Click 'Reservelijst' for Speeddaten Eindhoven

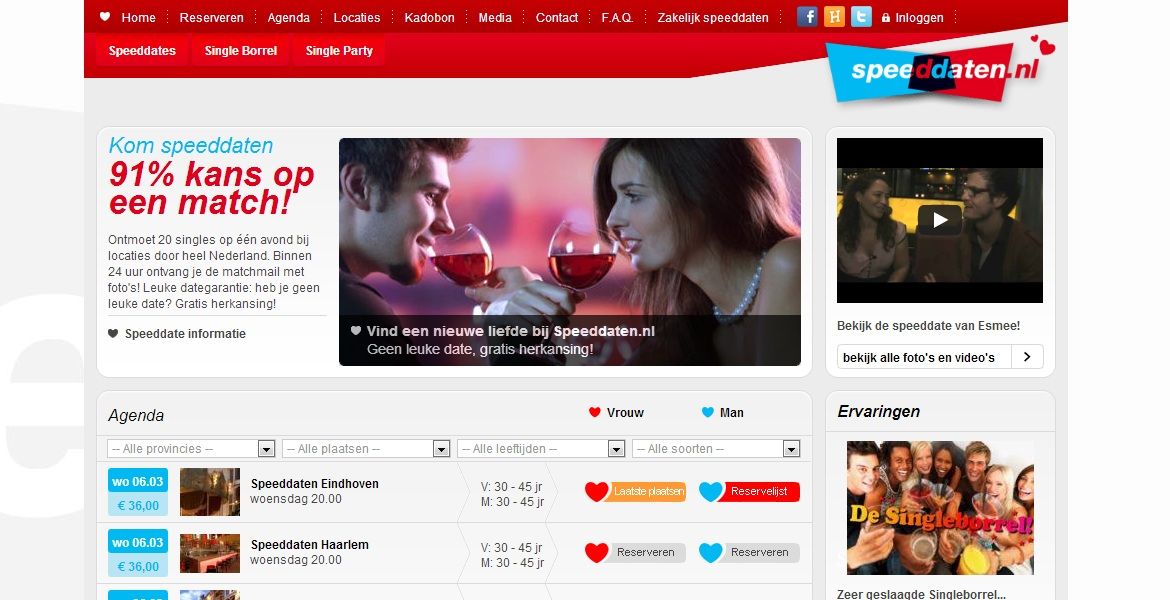pos(749,492)
